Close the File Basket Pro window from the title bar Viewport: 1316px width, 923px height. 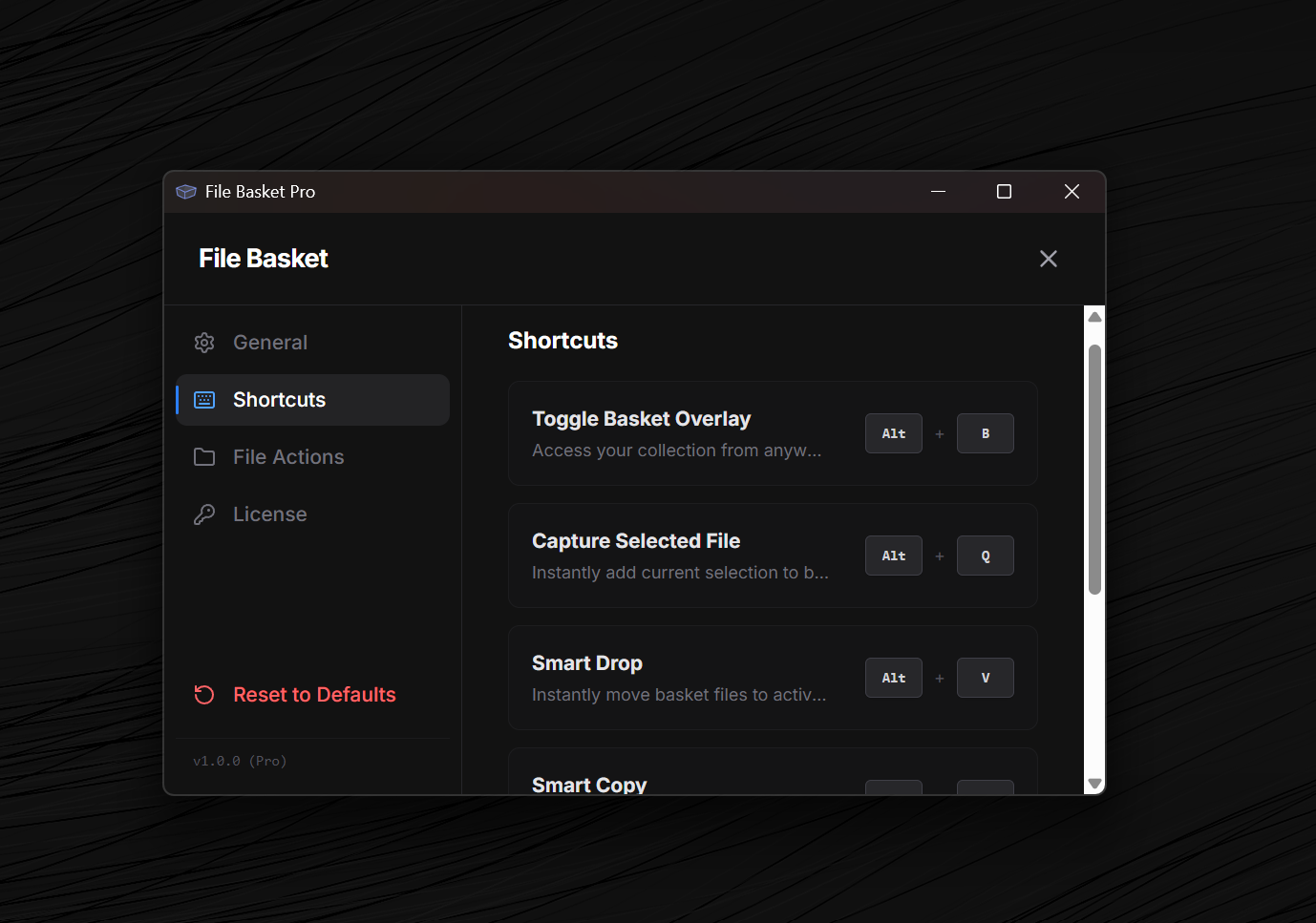coord(1072,192)
